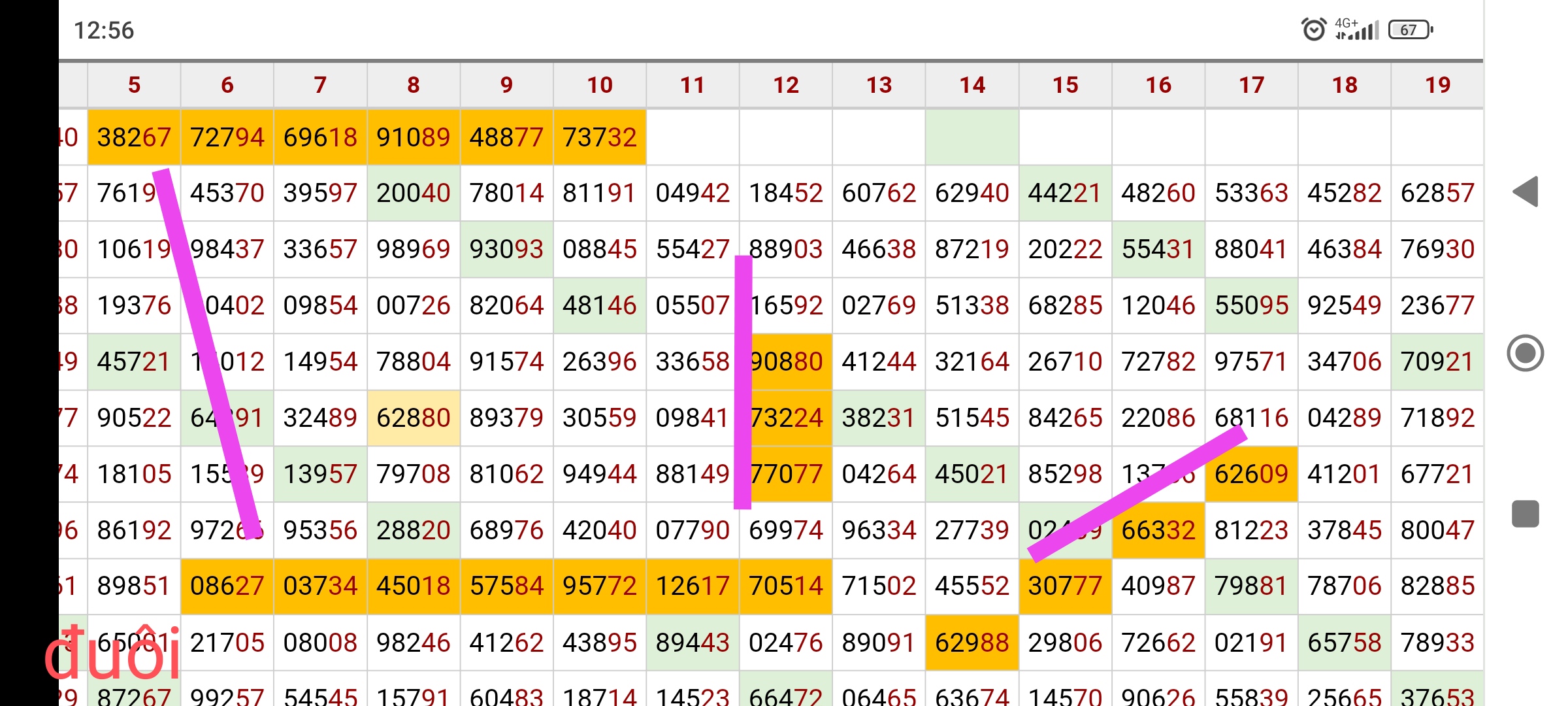Tap the cell showing 30777
Image resolution: width=1568 pixels, height=706 pixels.
coord(1065,586)
